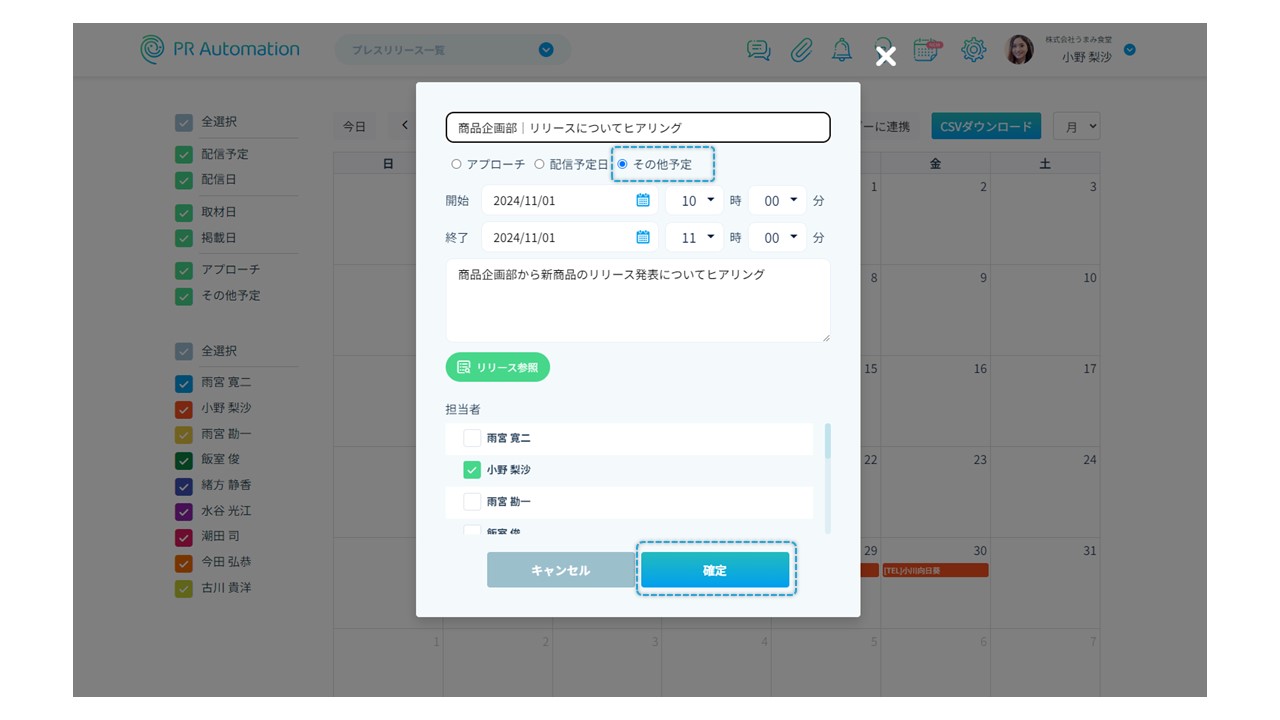Select the アプローチ radio button

[457, 164]
